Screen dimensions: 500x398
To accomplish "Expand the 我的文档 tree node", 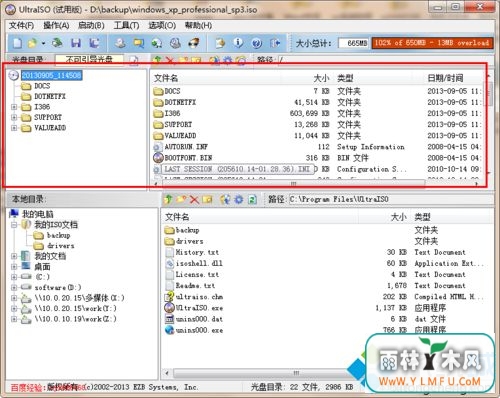I will point(14,256).
